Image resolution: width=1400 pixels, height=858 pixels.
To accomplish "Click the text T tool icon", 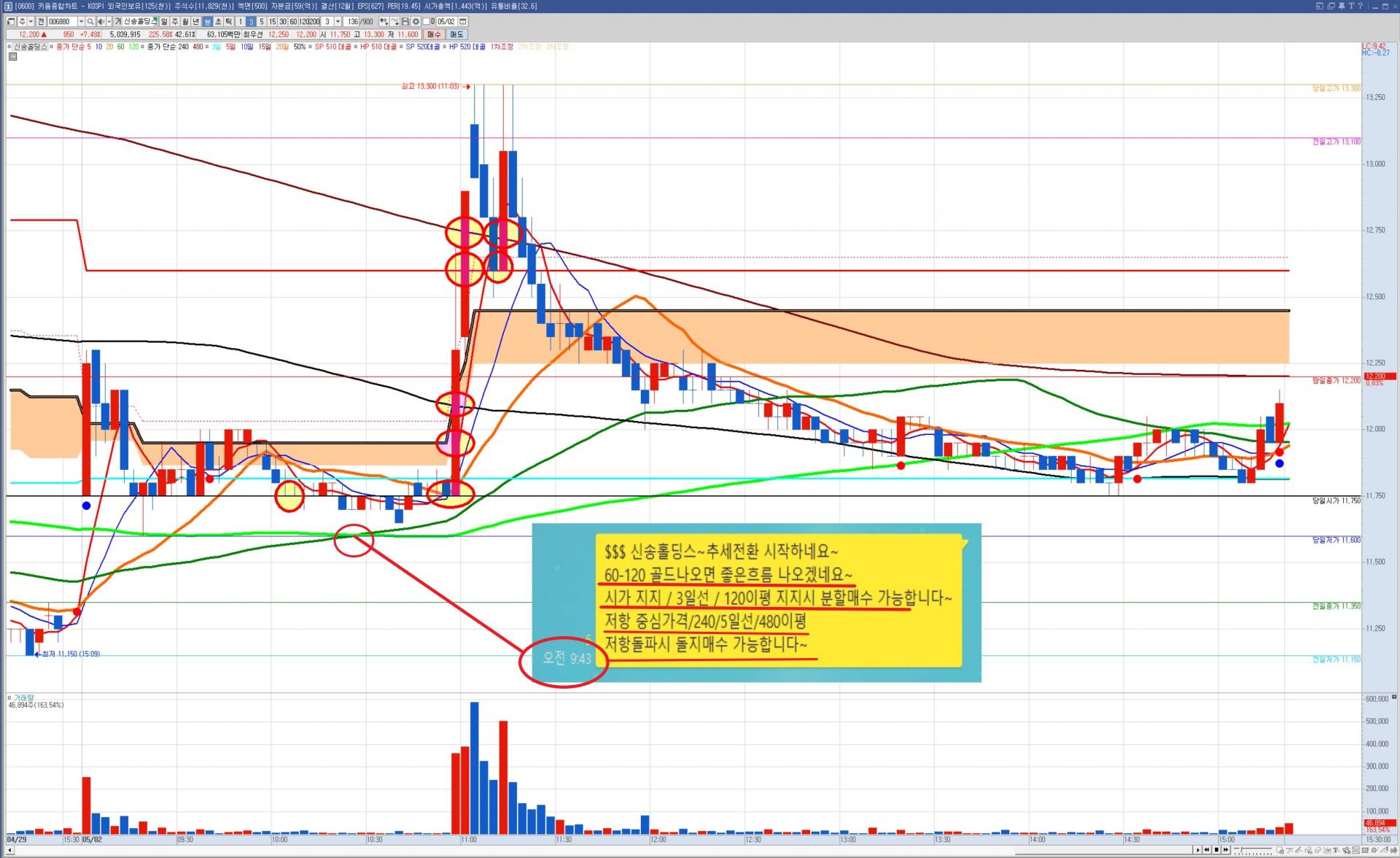I will click(1335, 850).
